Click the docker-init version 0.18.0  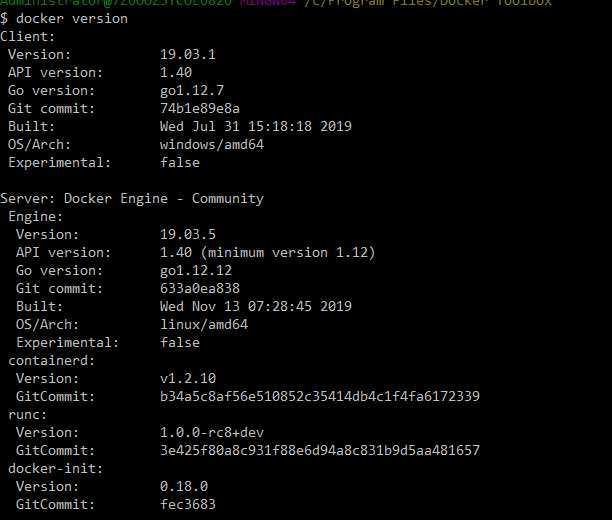pos(184,486)
